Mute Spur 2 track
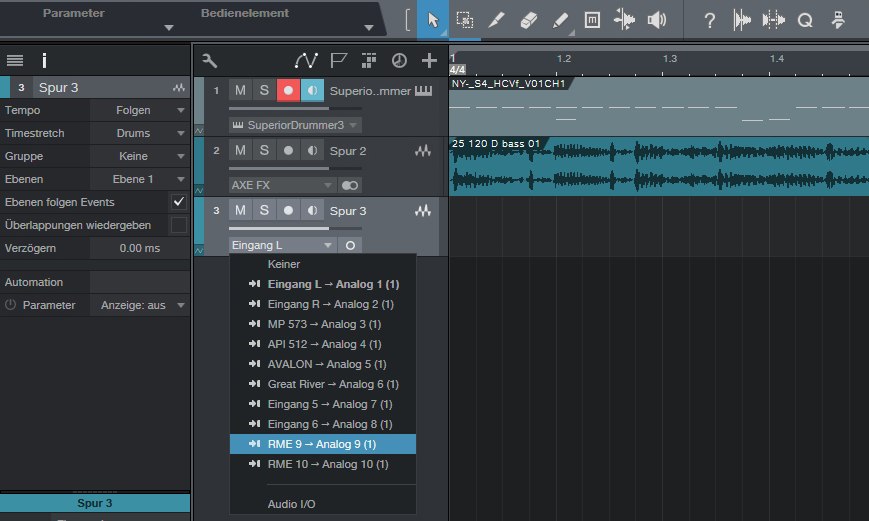 pyautogui.click(x=241, y=150)
